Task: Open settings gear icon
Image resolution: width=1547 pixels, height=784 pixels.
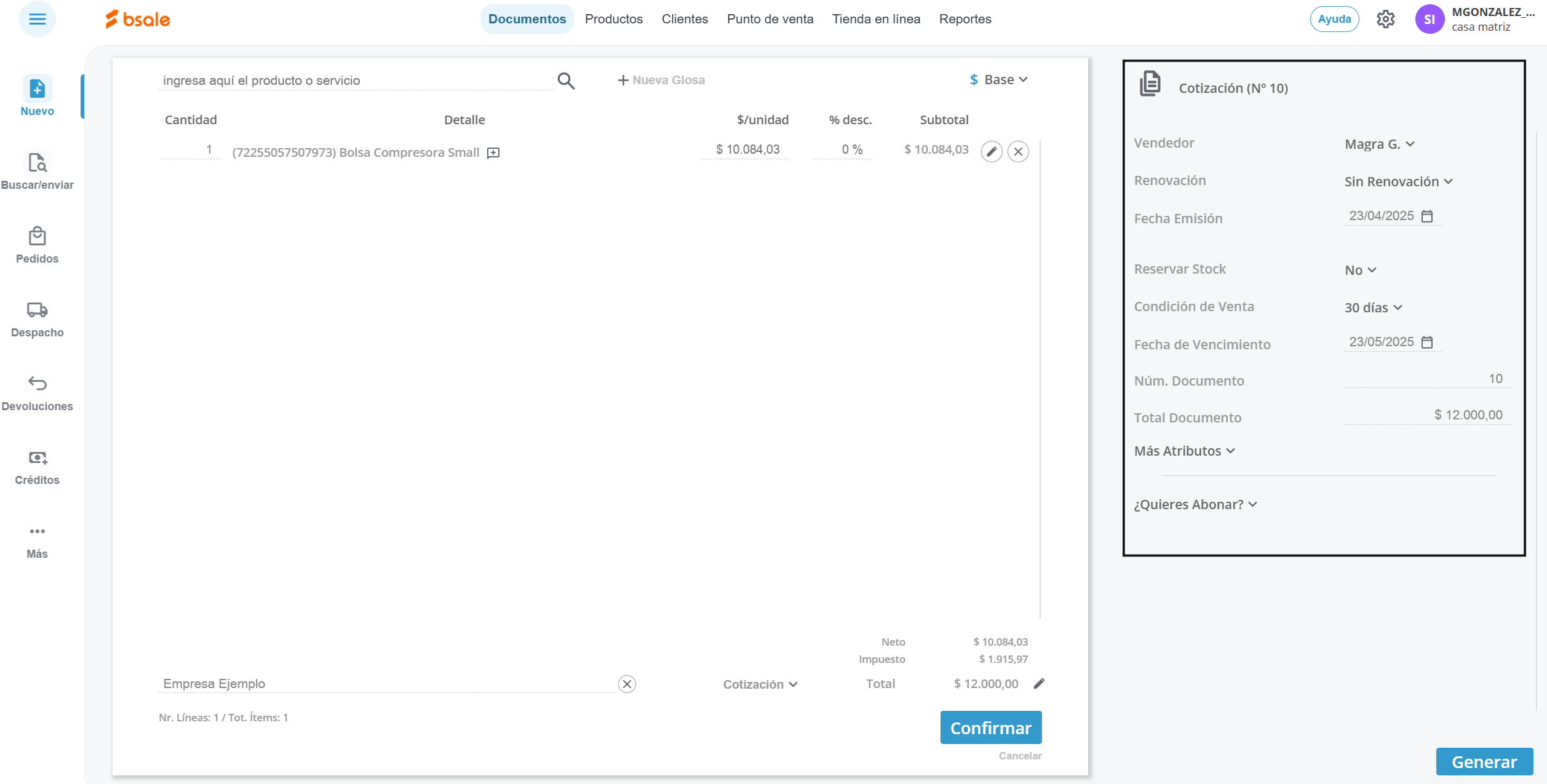Action: (x=1385, y=19)
